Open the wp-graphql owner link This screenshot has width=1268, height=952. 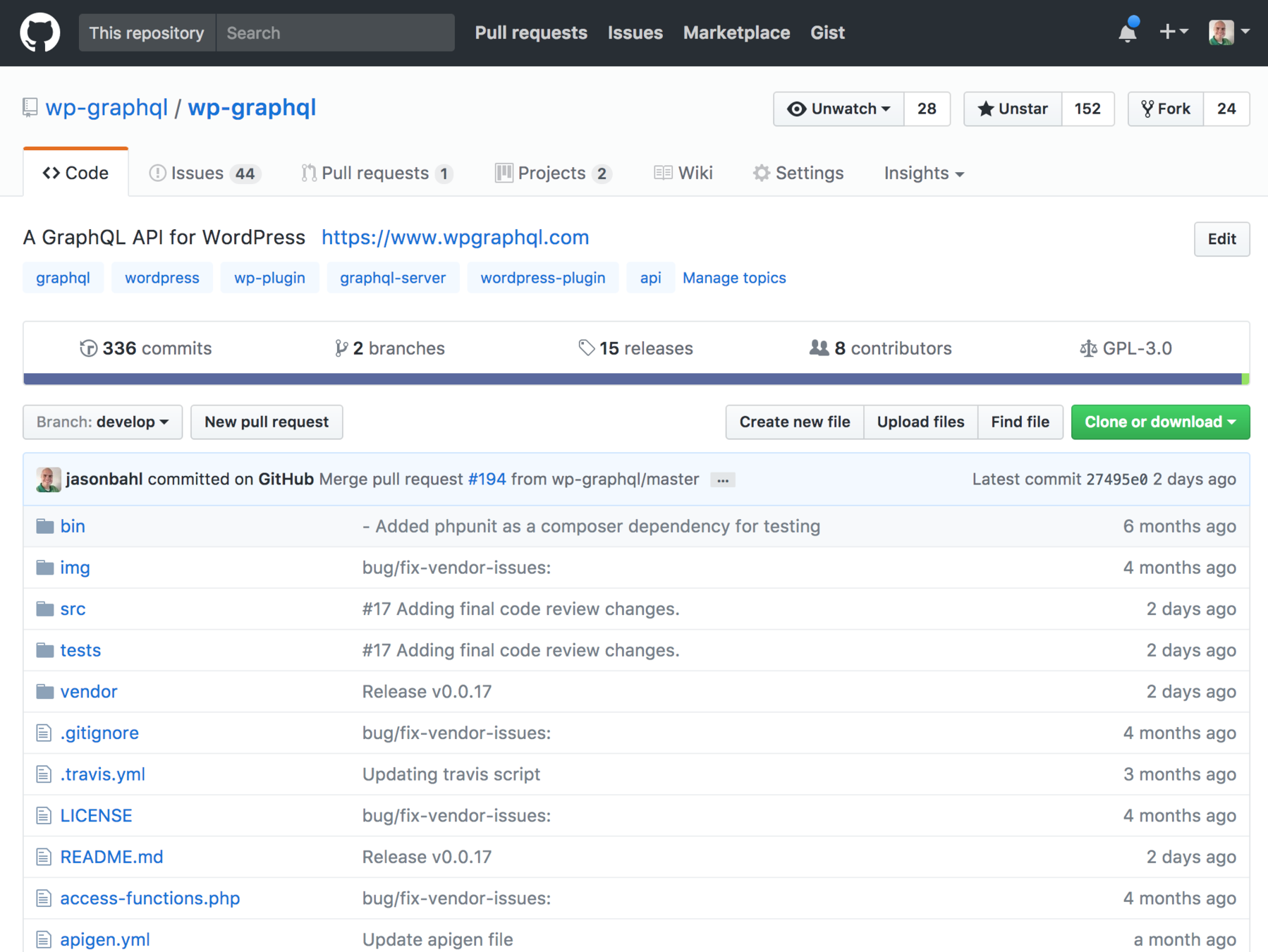tap(106, 108)
